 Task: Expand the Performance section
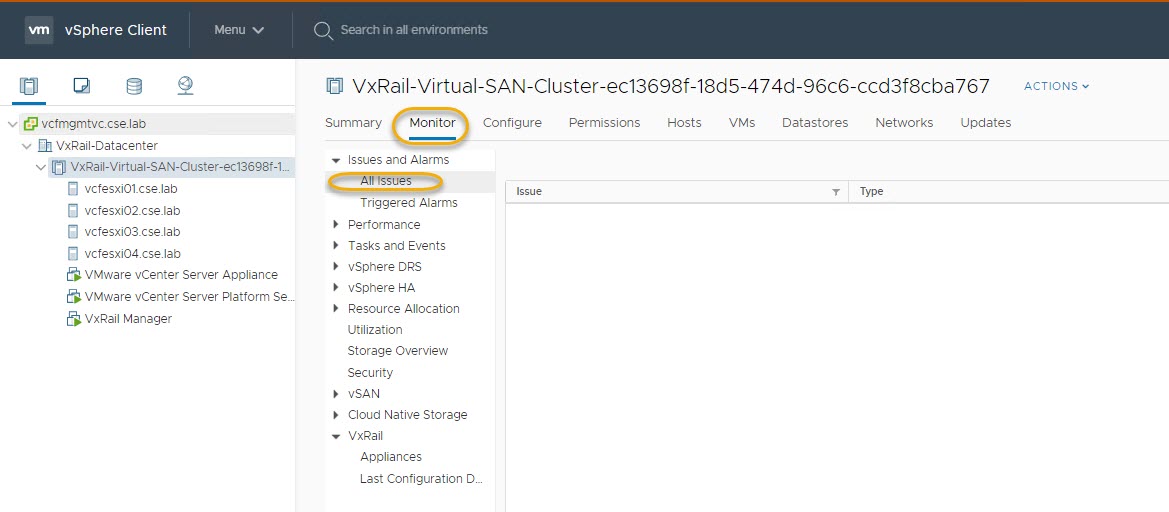click(x=336, y=225)
